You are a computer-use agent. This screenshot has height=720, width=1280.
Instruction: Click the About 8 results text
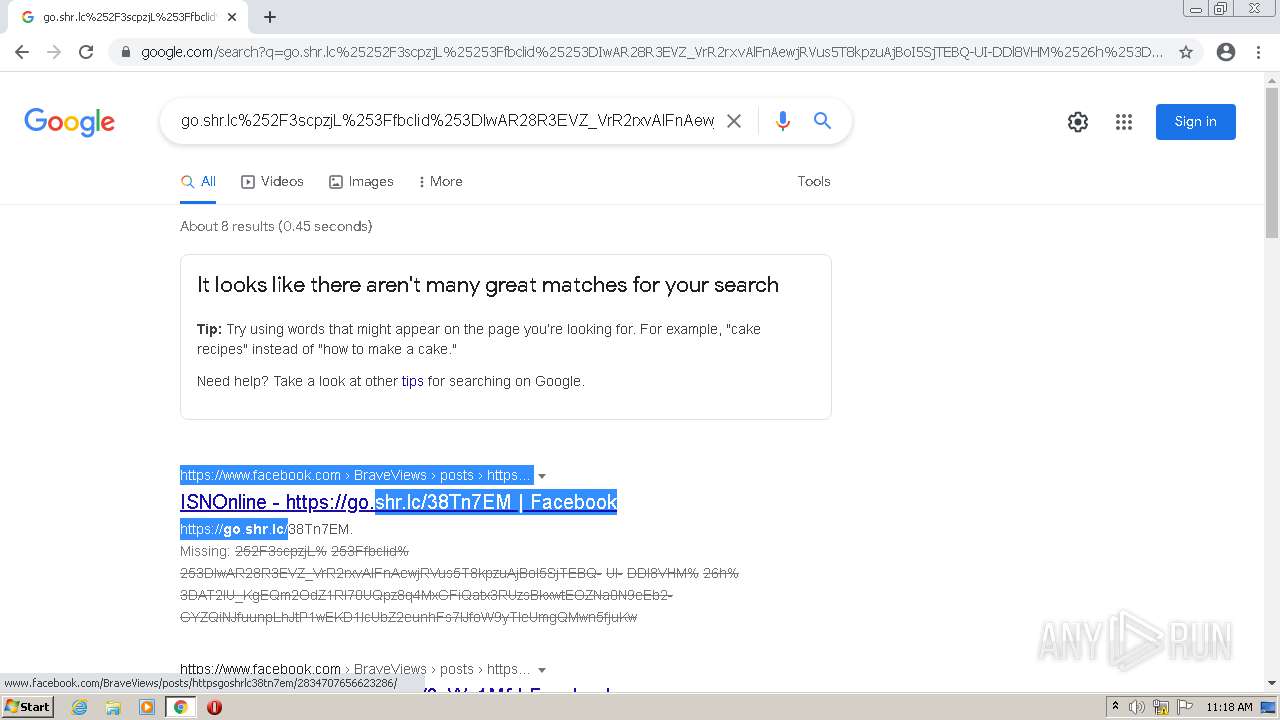pyautogui.click(x=276, y=227)
